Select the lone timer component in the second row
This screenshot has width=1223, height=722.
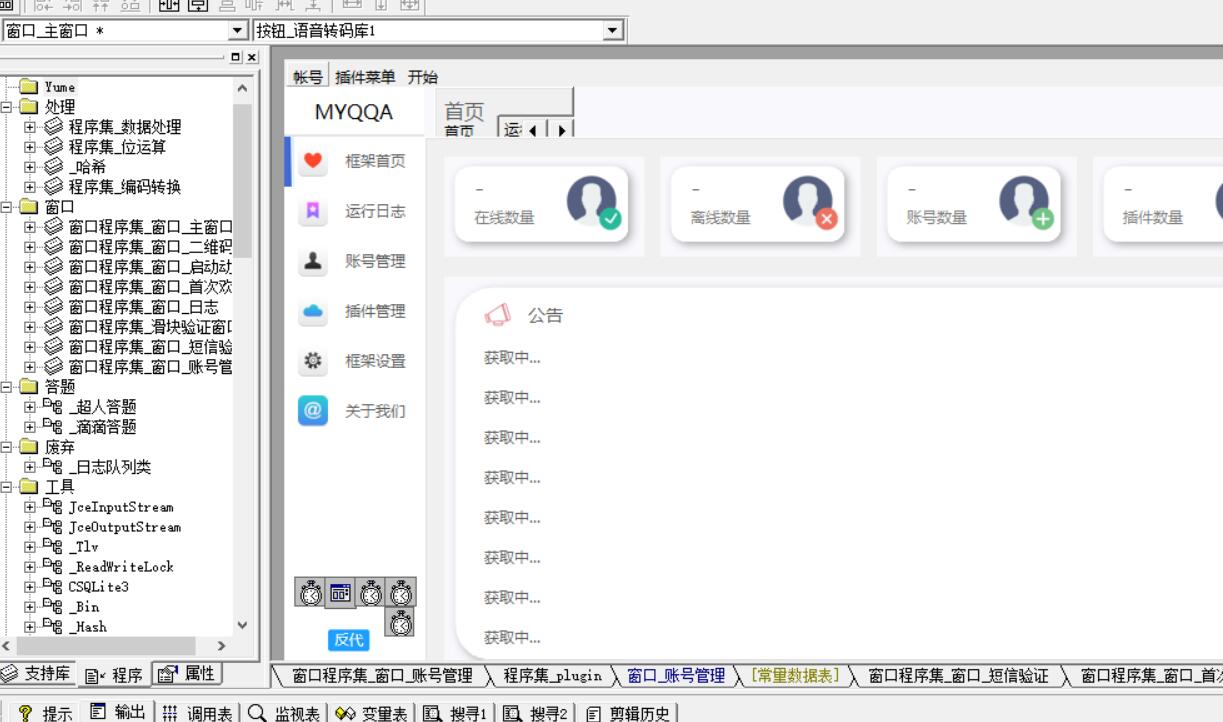click(x=401, y=622)
